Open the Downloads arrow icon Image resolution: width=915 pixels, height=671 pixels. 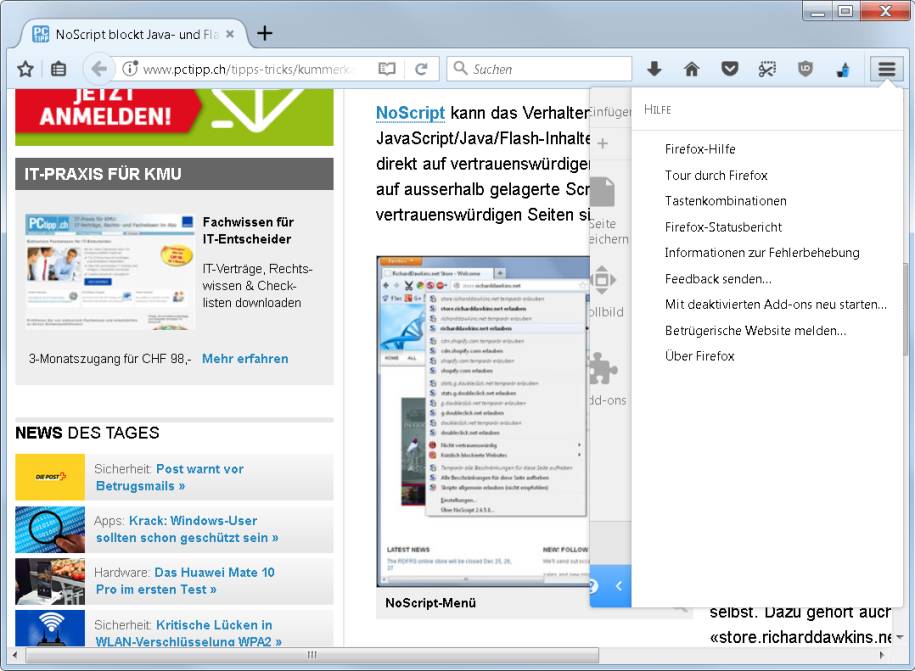pyautogui.click(x=652, y=69)
